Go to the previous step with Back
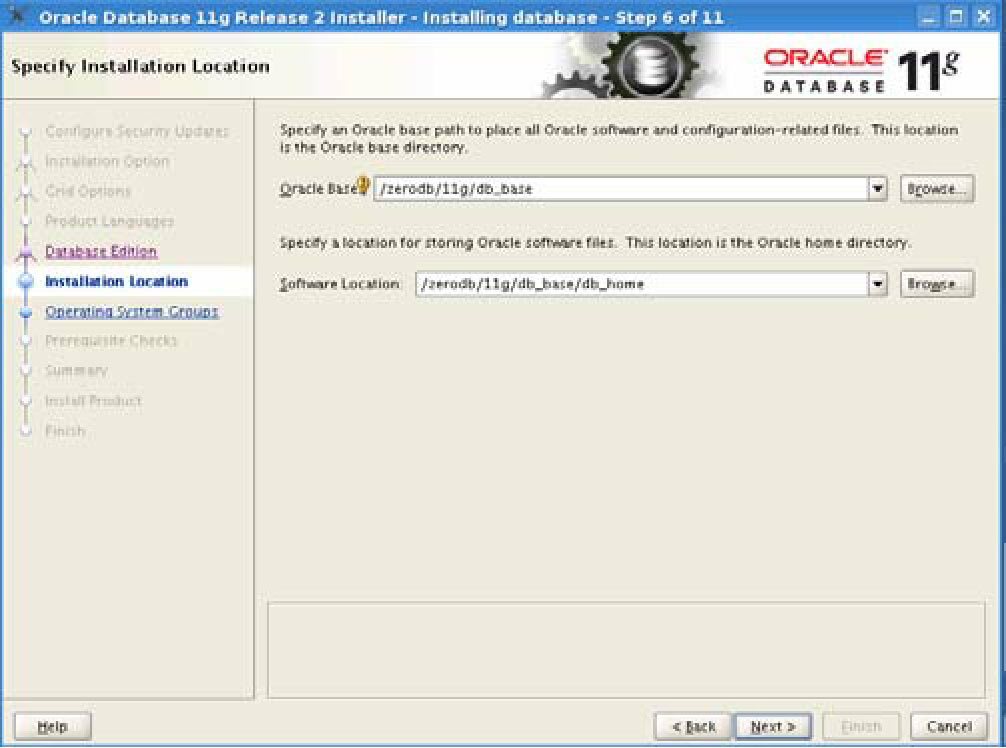 (x=693, y=726)
